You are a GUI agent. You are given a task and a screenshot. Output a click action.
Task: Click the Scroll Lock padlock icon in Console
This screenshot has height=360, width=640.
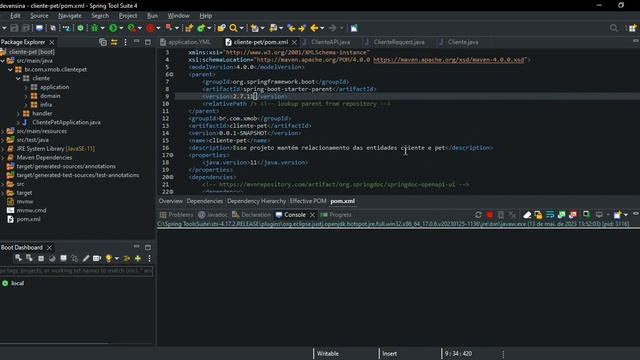[538, 215]
